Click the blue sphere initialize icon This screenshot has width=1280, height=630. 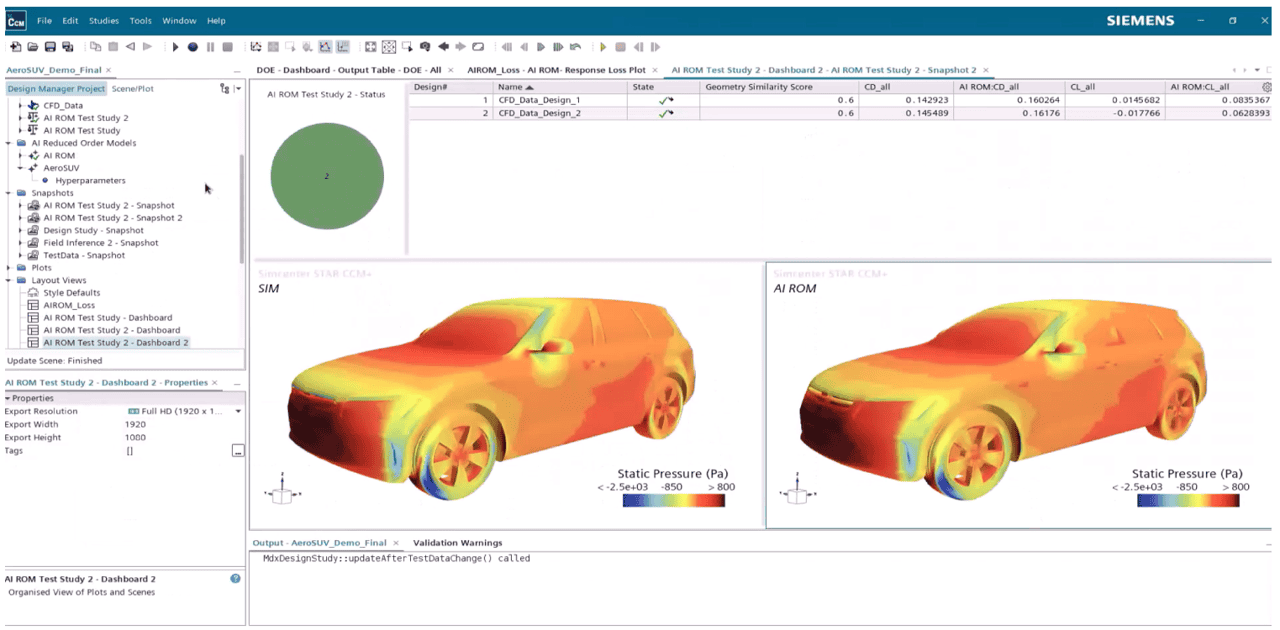pos(192,46)
